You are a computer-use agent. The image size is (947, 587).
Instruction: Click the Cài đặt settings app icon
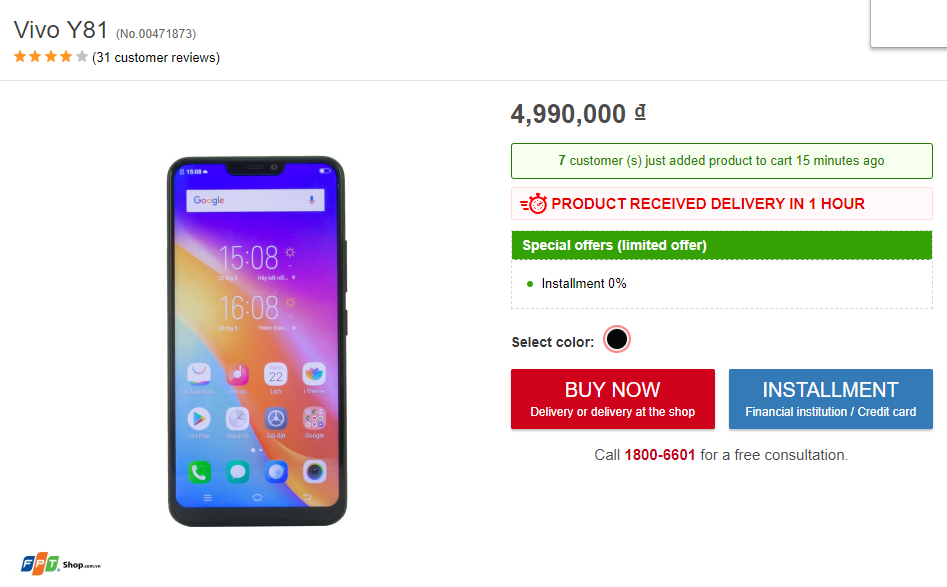pos(276,418)
